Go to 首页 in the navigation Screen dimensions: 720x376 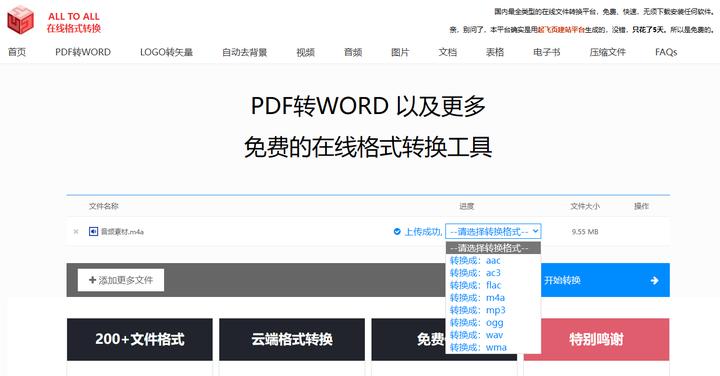click(17, 52)
